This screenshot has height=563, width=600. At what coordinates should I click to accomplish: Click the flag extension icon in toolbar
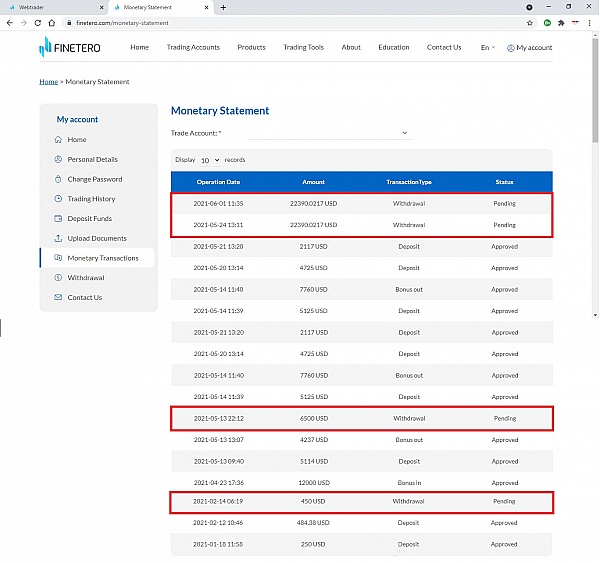click(575, 23)
